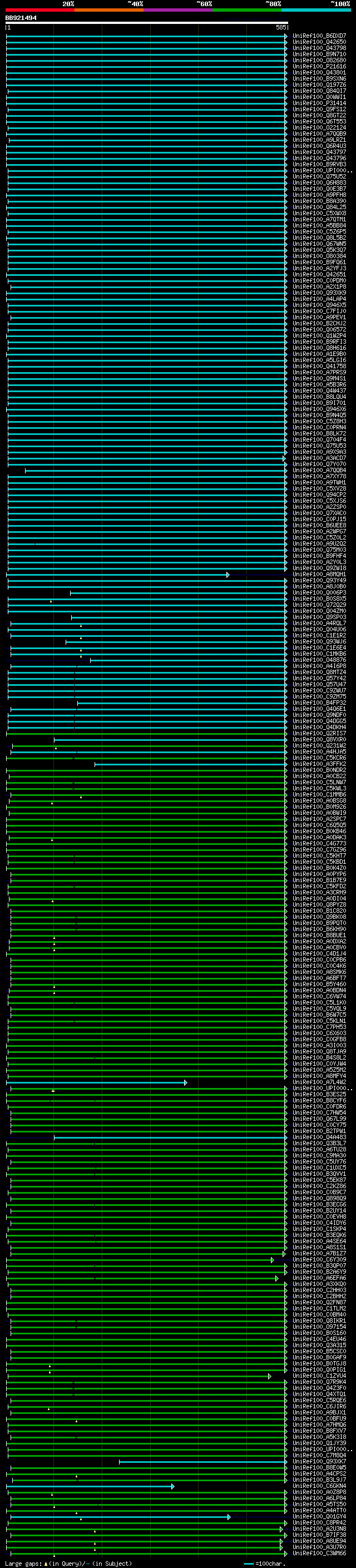Click the white query sequence bar
The width and height of the screenshot is (356, 1568).
147,23
